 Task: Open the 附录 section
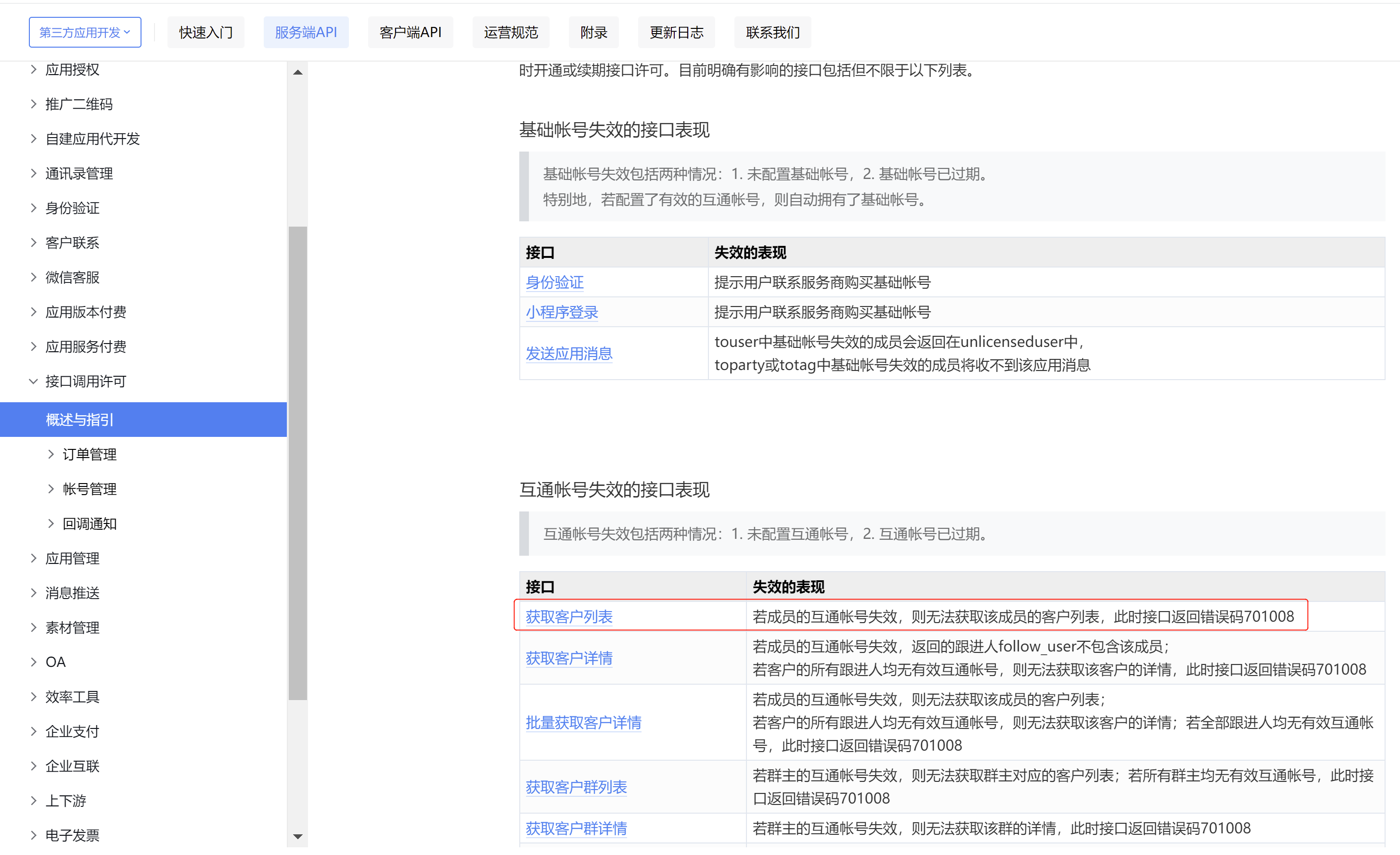(593, 32)
